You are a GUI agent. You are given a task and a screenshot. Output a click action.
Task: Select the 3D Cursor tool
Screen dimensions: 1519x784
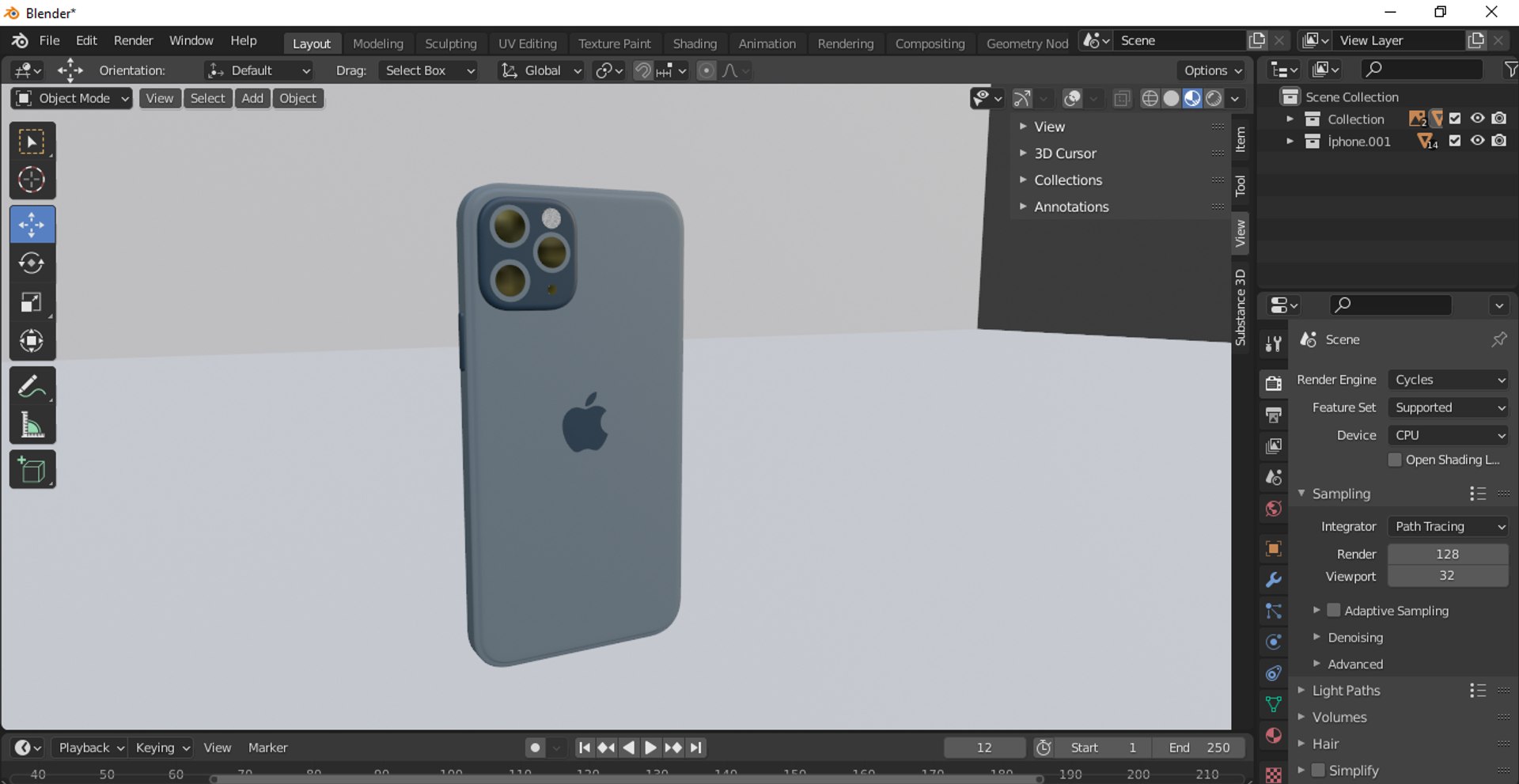32,180
